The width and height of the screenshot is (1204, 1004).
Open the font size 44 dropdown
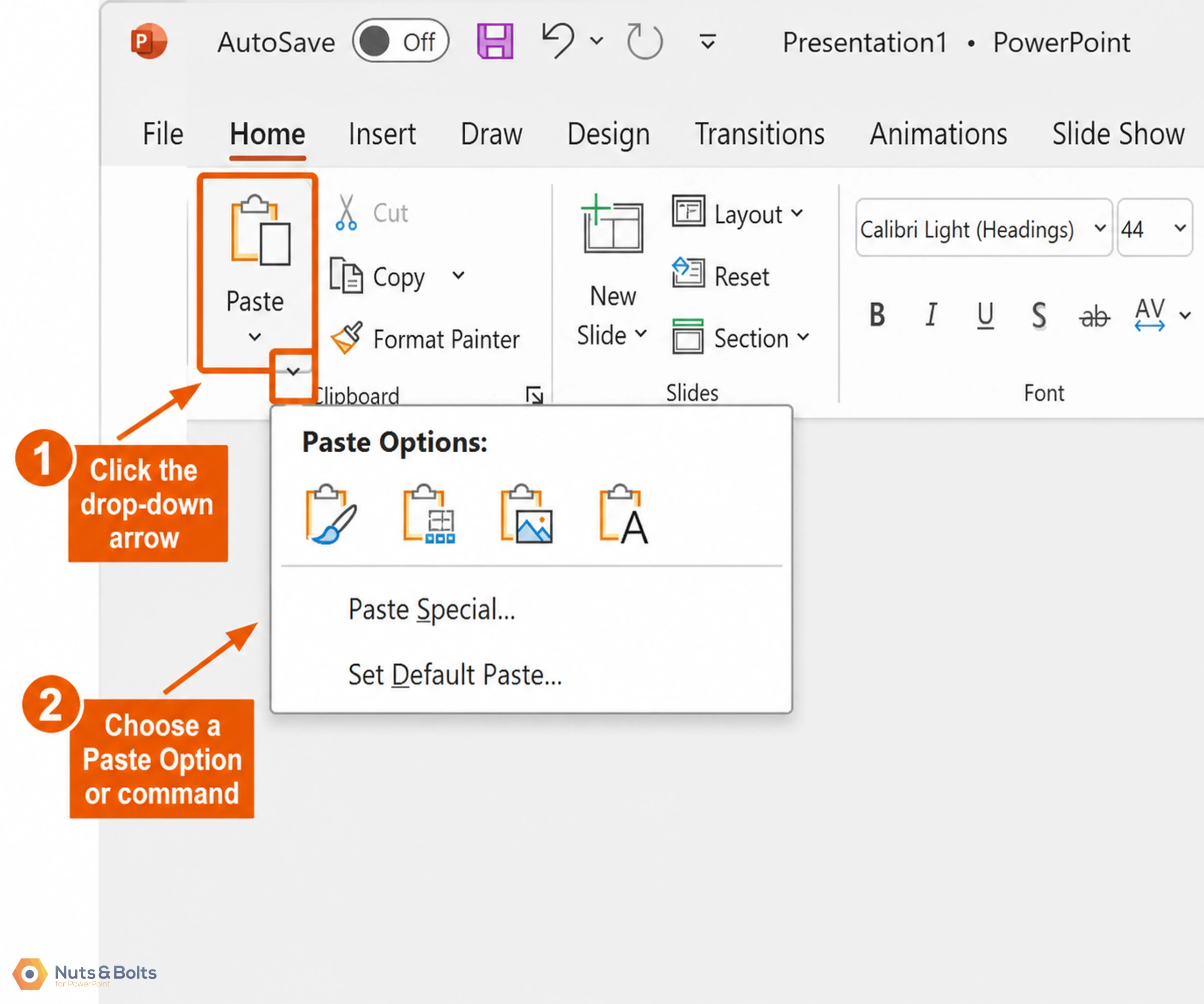[1179, 228]
